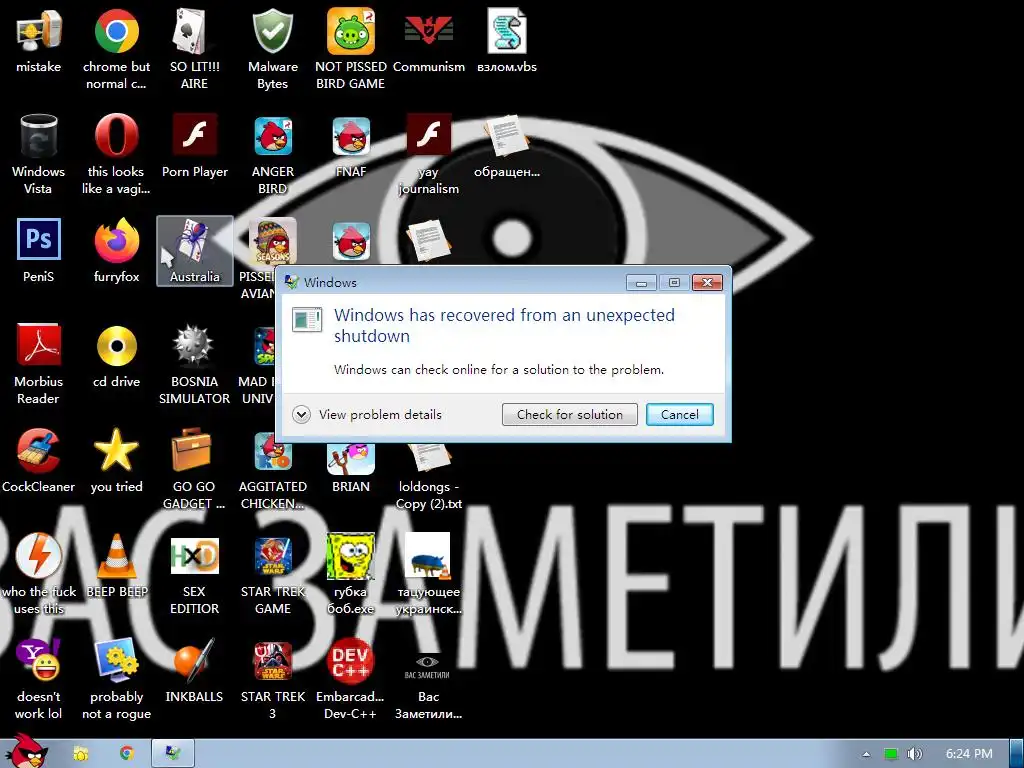
Task: Launch the 'INKBALLS' icon
Action: point(194,660)
